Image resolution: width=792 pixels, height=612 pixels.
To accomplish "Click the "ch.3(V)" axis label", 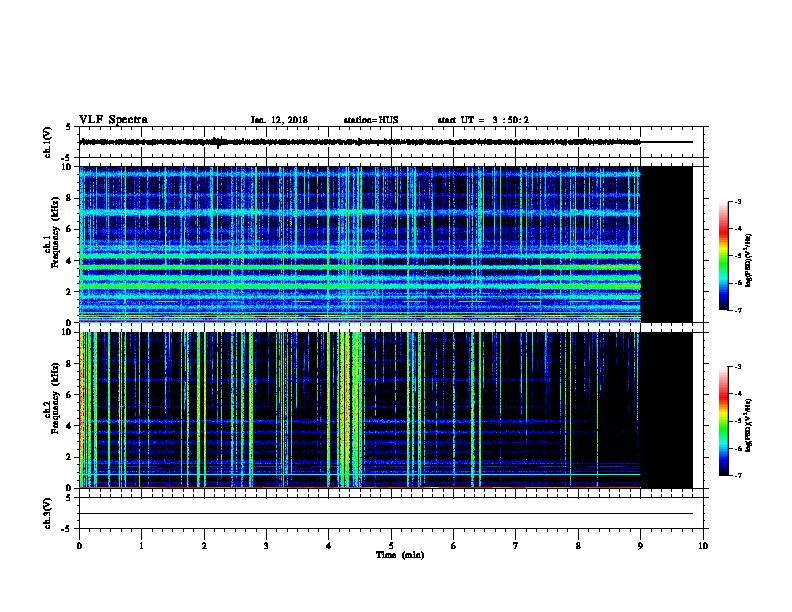I will (x=48, y=513).
